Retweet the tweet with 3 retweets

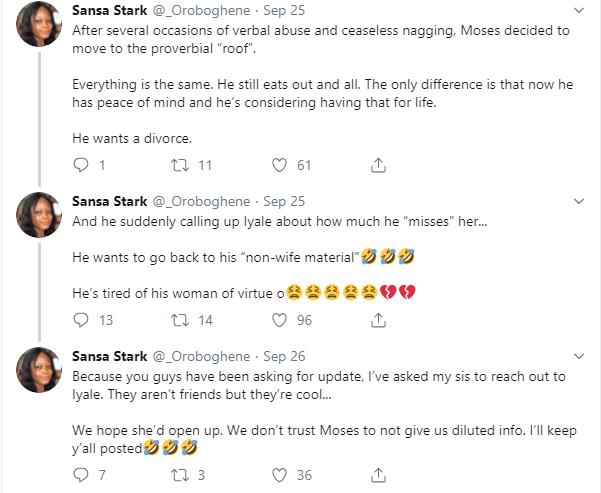(180, 475)
